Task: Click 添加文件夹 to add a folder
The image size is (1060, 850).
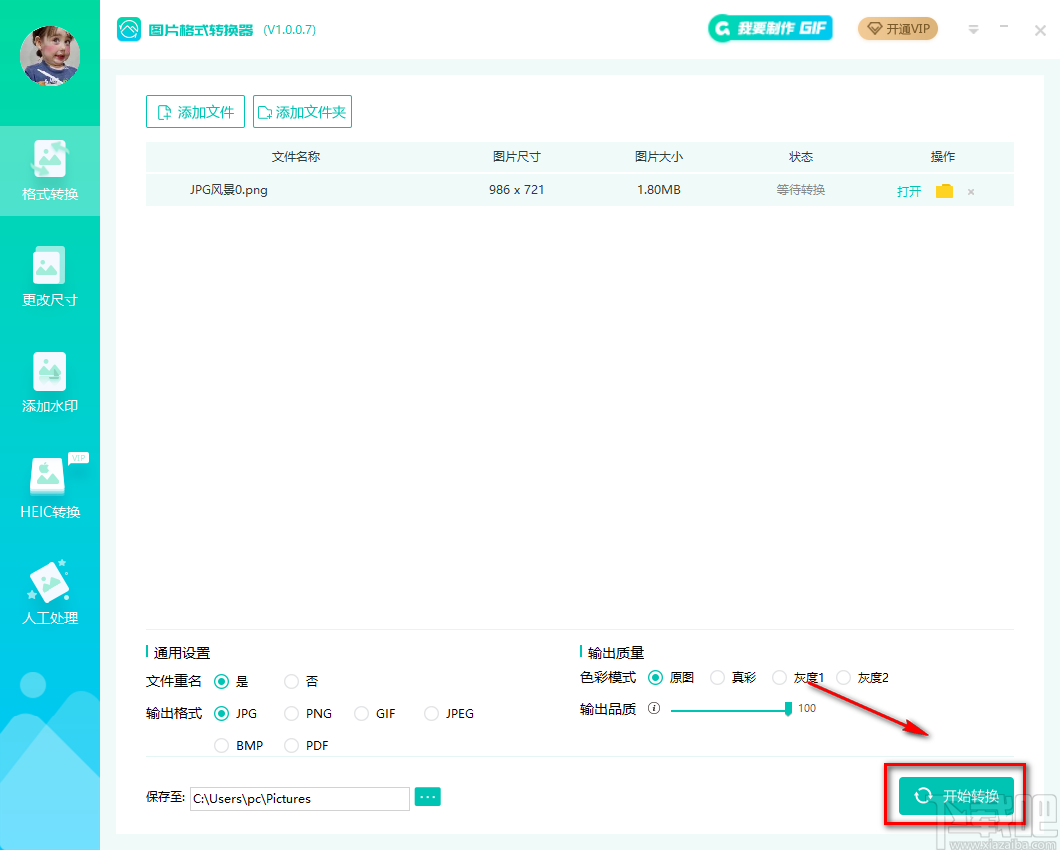Action: 302,111
